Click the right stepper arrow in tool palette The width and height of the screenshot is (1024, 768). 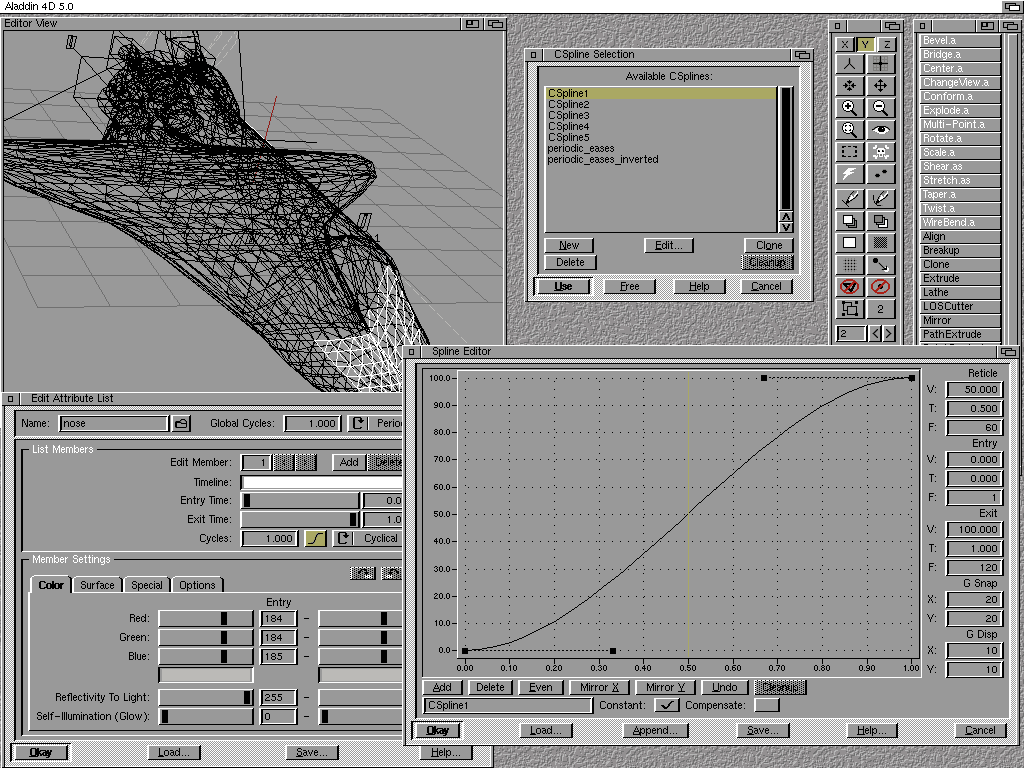pos(888,334)
